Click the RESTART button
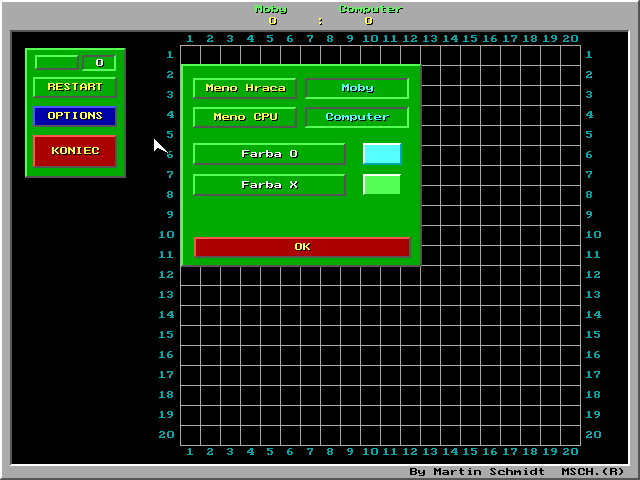 click(75, 87)
